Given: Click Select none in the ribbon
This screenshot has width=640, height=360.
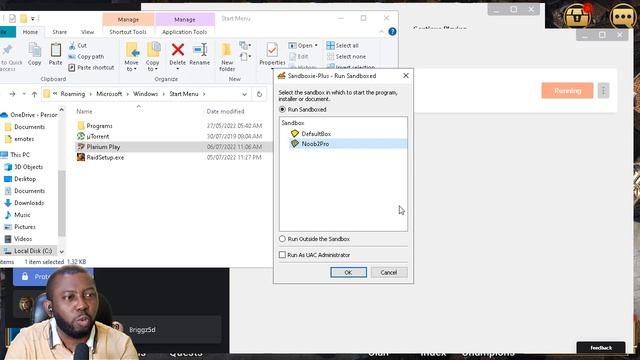Looking at the screenshot, I should point(346,56).
